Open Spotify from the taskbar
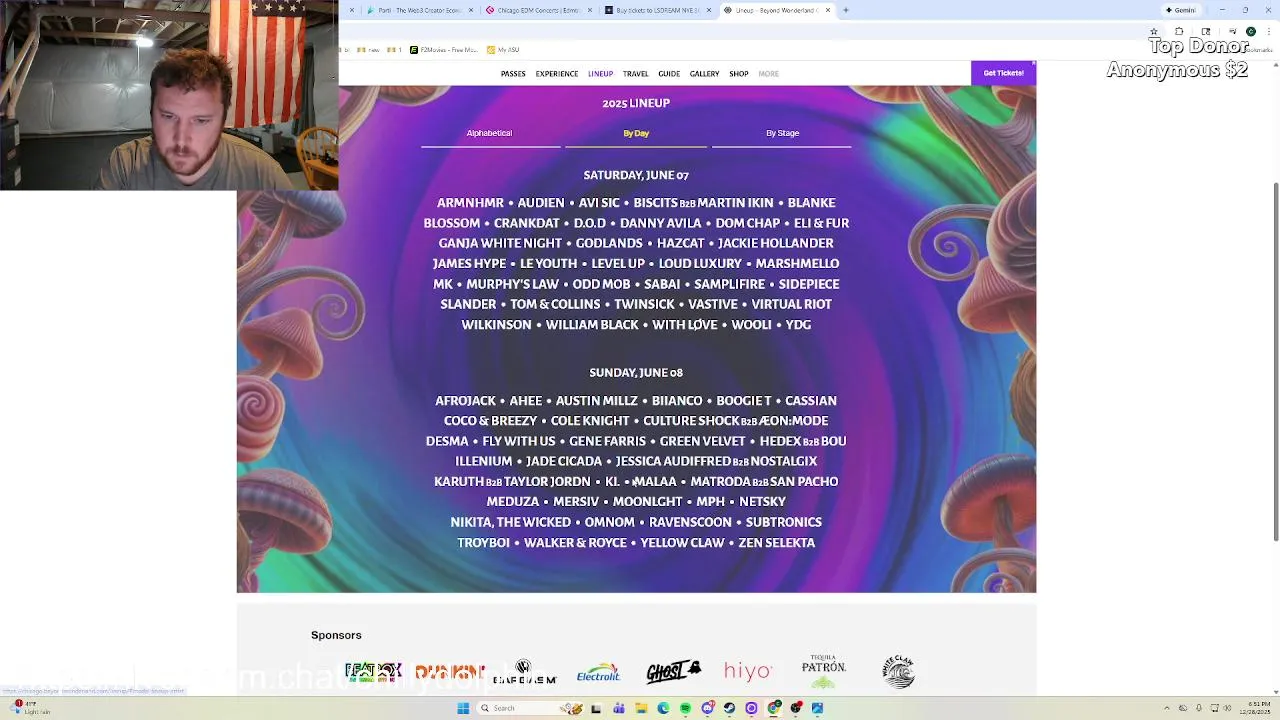The width and height of the screenshot is (1280, 720). click(x=685, y=708)
